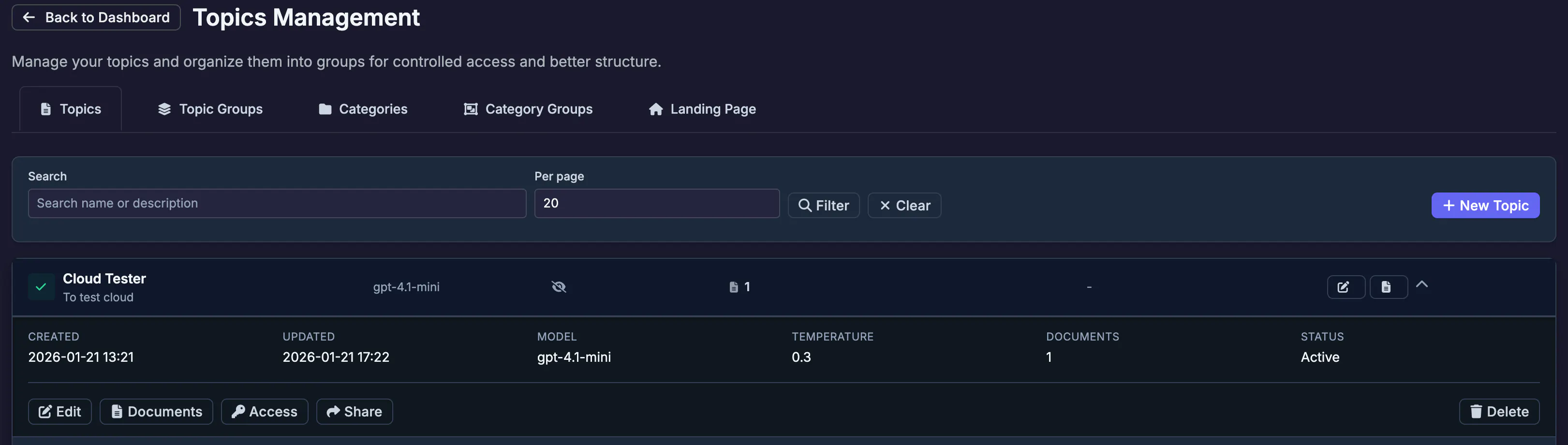
Task: Click the edit icon in Cloud Tester row
Action: click(1345, 287)
